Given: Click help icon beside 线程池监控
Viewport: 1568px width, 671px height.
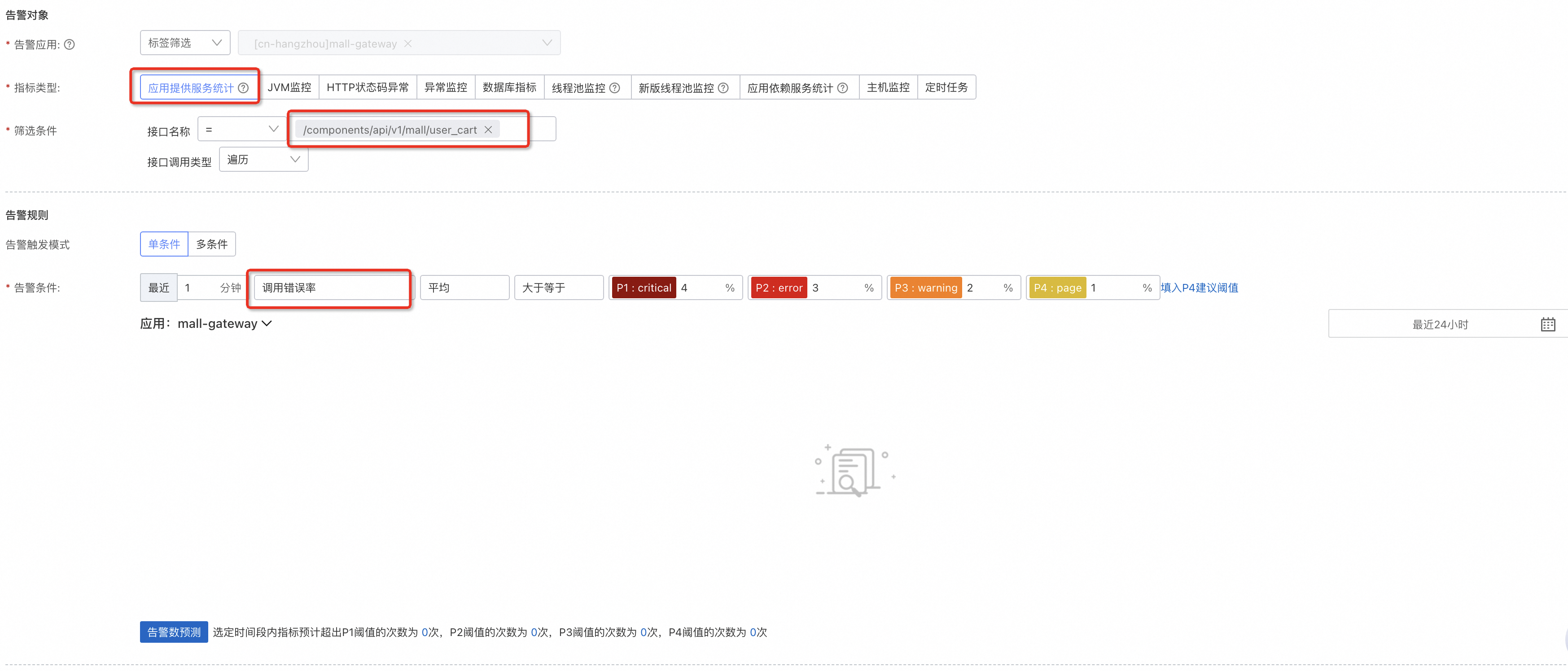Looking at the screenshot, I should tap(615, 87).
